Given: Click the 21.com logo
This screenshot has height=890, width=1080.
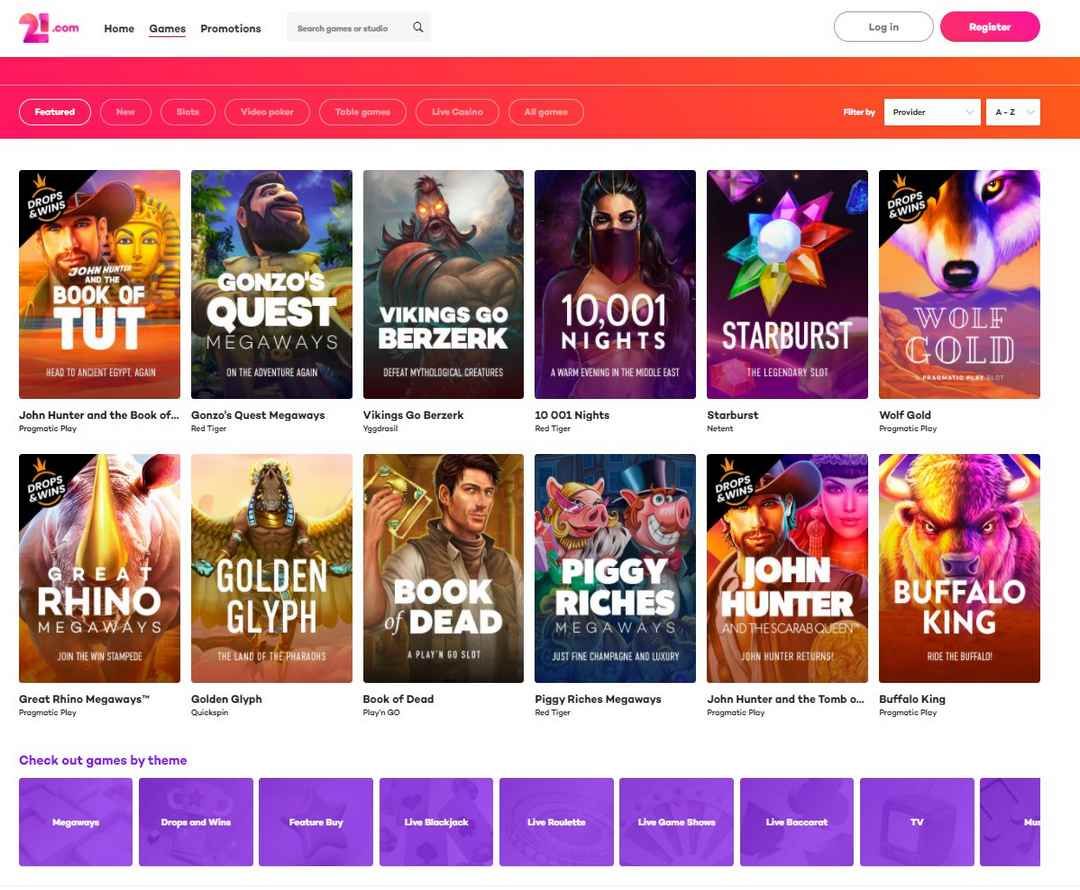Looking at the screenshot, I should click(x=48, y=28).
